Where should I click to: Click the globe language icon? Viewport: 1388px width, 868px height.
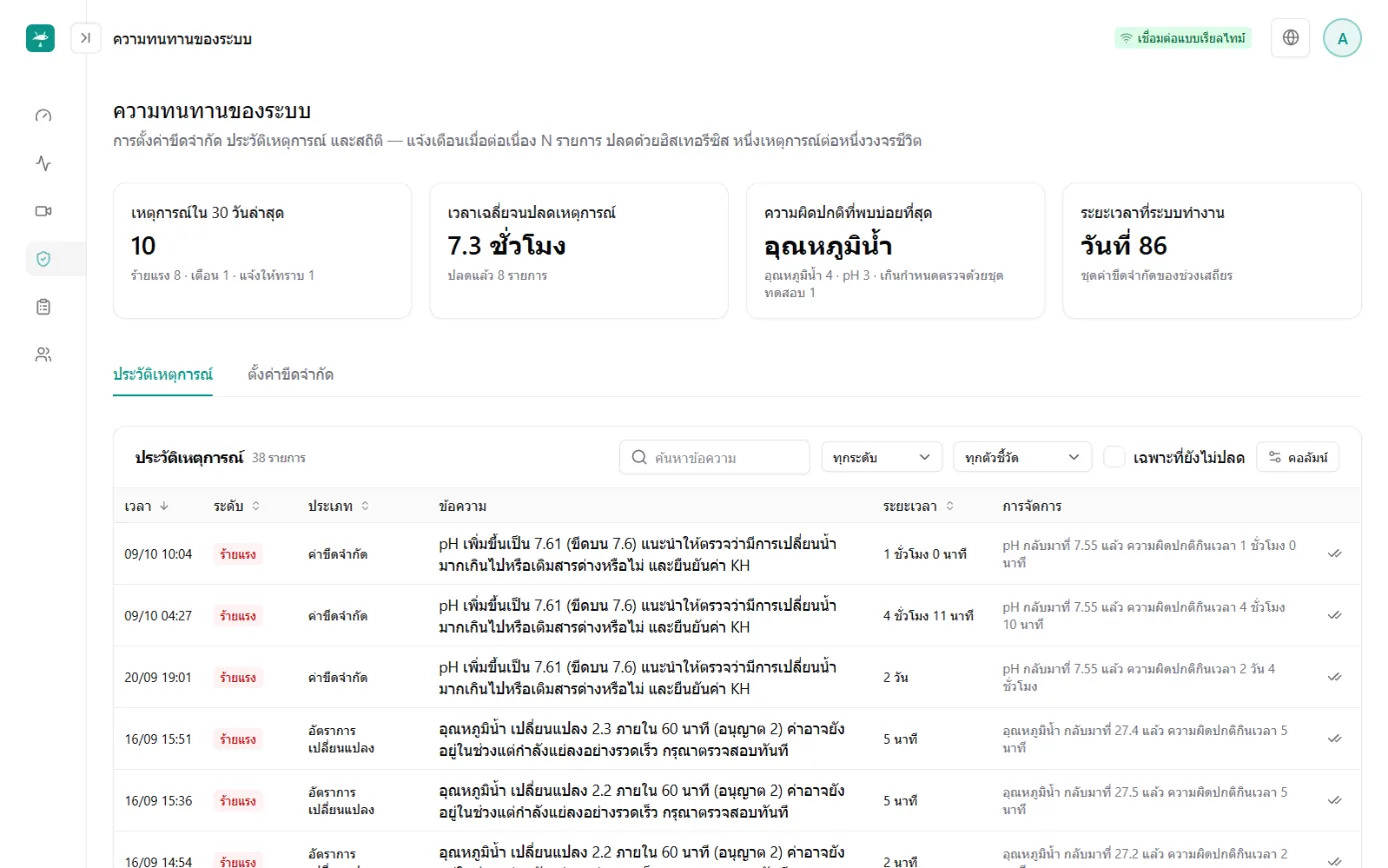(1291, 38)
